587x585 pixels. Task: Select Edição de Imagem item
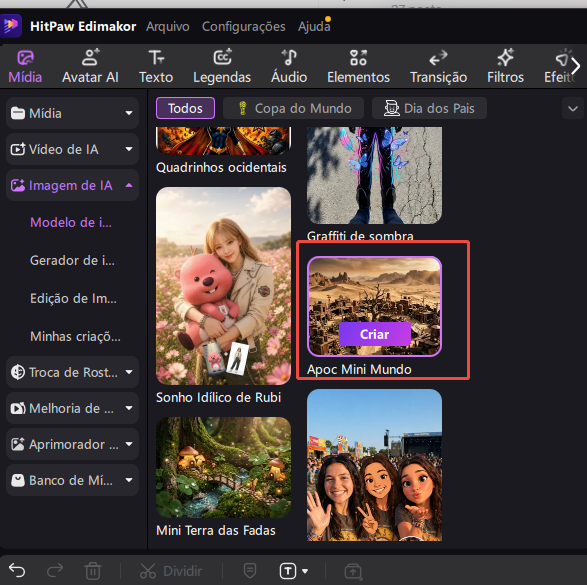[x=73, y=298]
